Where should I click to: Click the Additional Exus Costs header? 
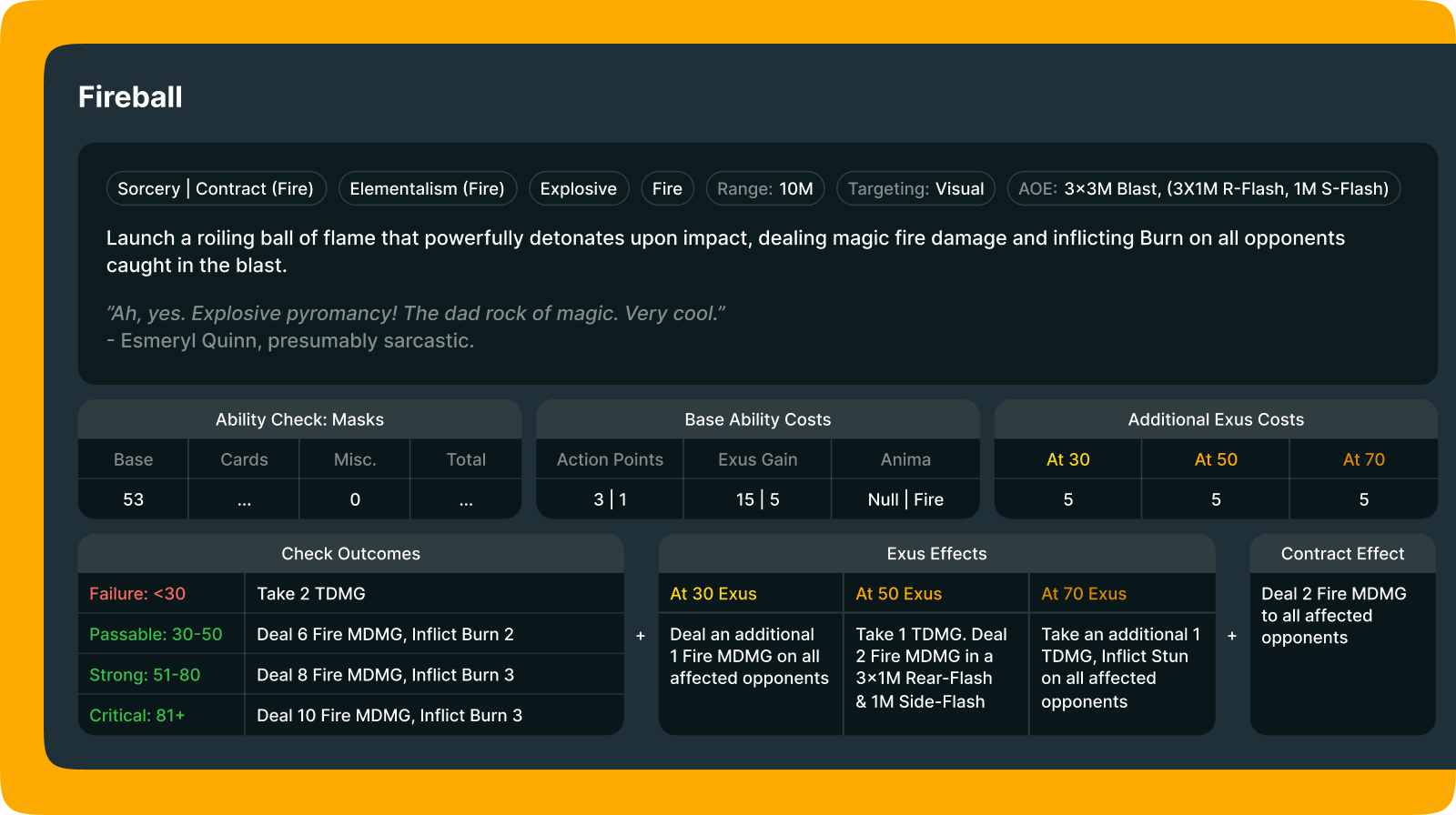(x=1216, y=419)
